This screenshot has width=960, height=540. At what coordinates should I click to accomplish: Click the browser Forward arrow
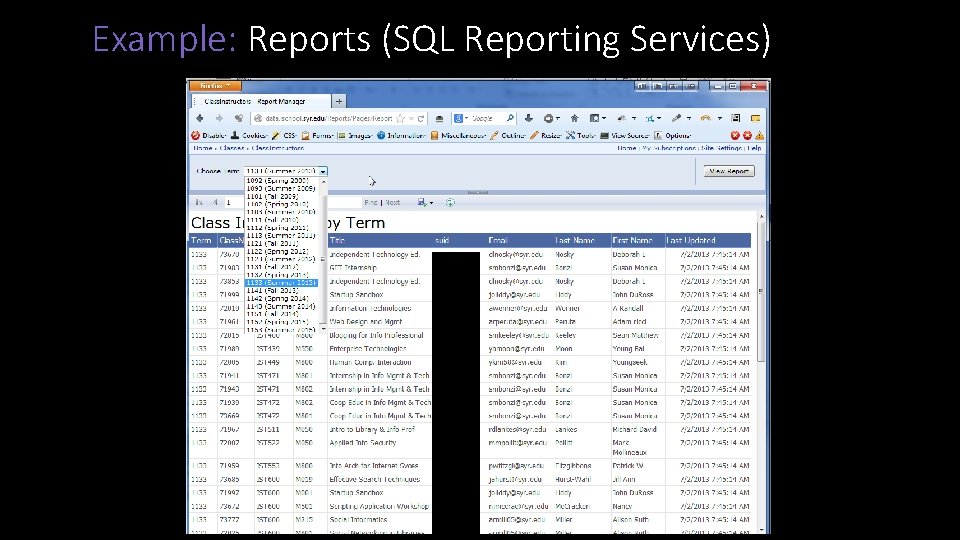tap(219, 118)
